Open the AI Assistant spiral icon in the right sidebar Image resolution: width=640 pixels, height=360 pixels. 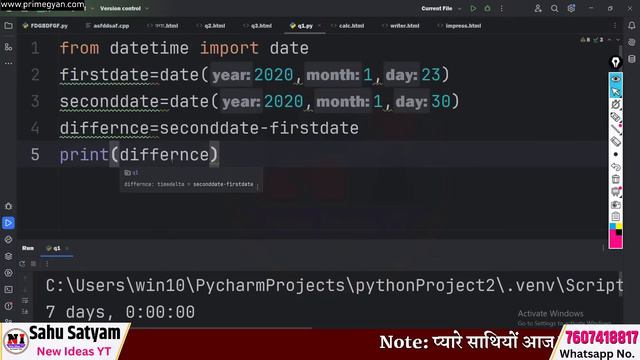[631, 42]
